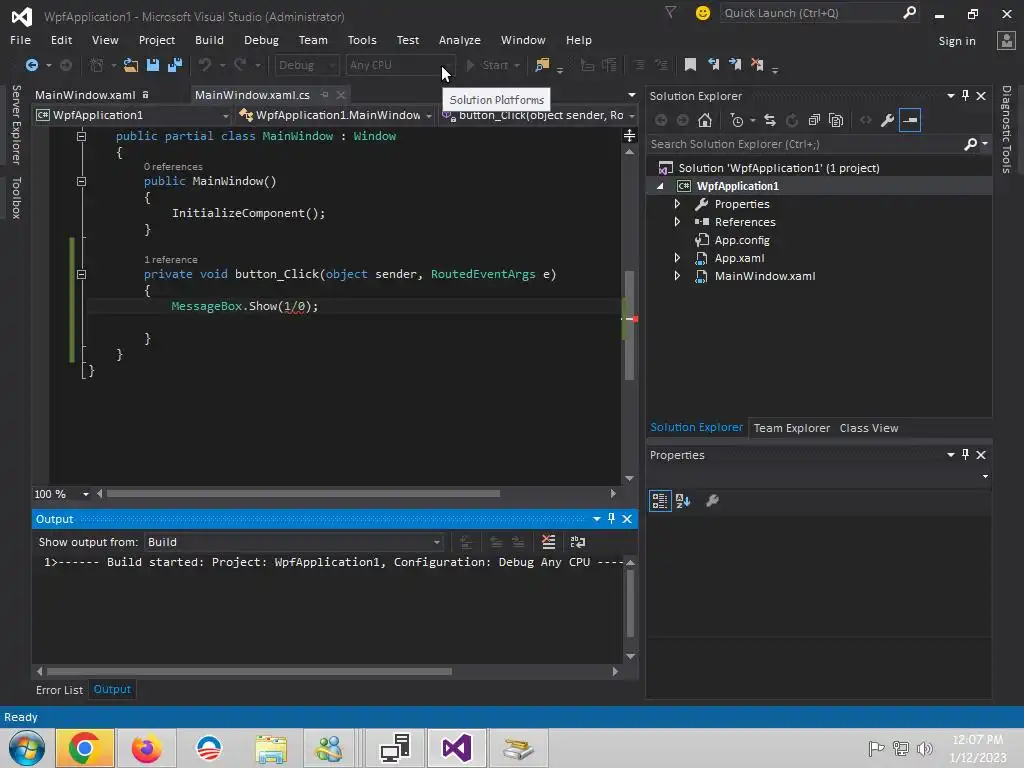1024x768 pixels.
Task: Click Property Pages wrench in Properties panel
Action: [712, 501]
